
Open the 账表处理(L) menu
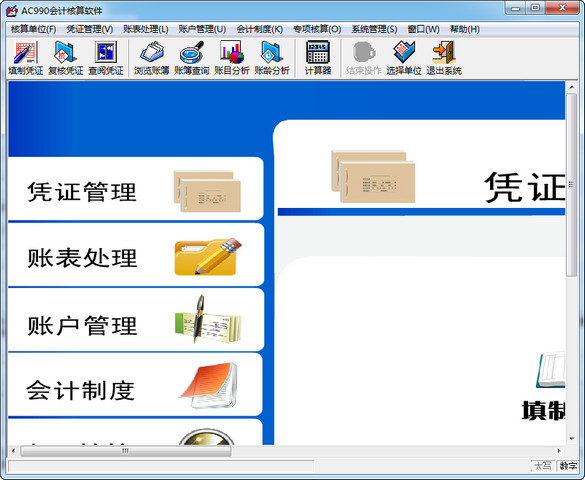tap(146, 29)
